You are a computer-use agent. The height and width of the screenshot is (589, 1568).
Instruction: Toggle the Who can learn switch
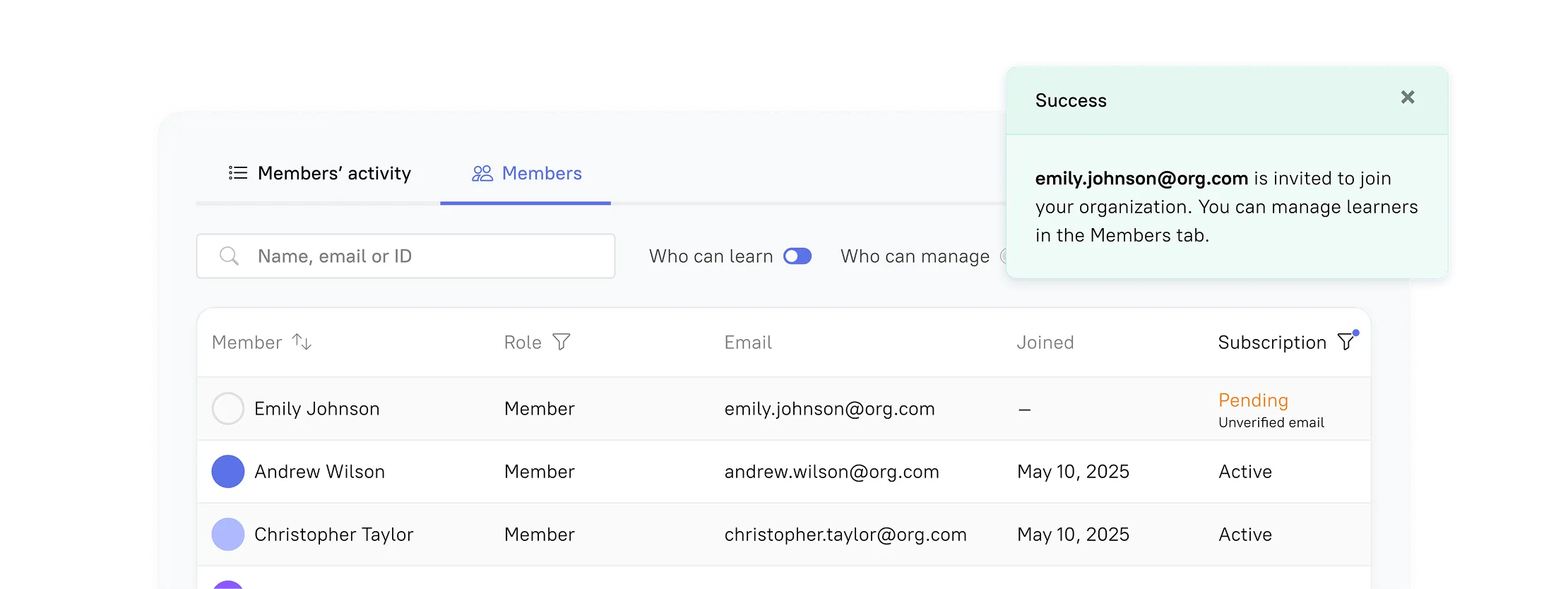797,256
